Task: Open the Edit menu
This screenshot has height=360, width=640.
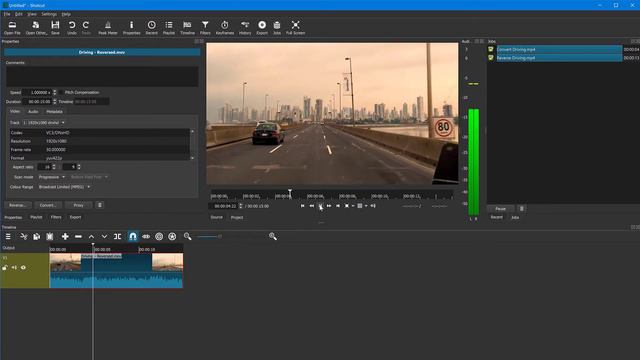Action: pyautogui.click(x=19, y=14)
